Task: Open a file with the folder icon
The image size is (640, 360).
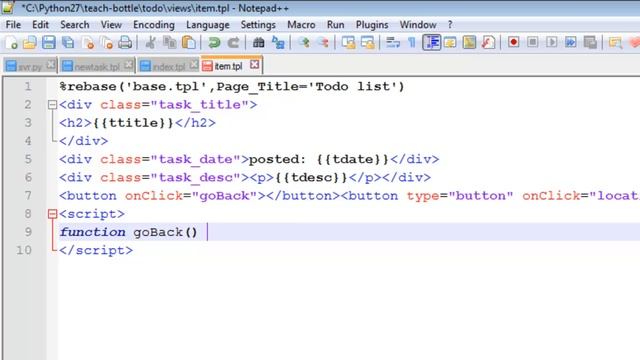Action: point(29,42)
